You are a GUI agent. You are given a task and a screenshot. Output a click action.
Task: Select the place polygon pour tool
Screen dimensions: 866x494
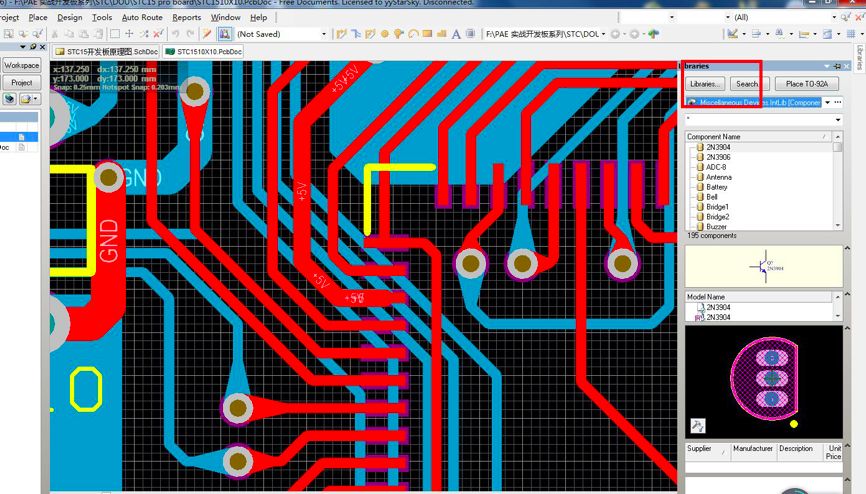click(x=440, y=34)
